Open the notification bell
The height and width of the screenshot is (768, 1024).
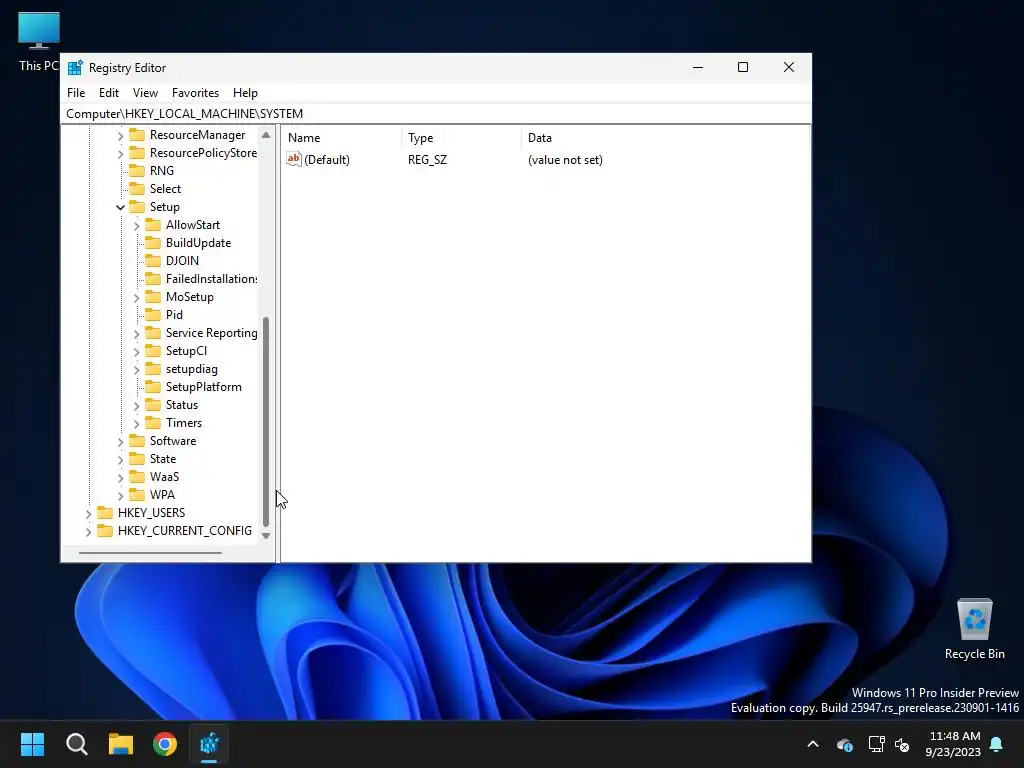click(997, 744)
